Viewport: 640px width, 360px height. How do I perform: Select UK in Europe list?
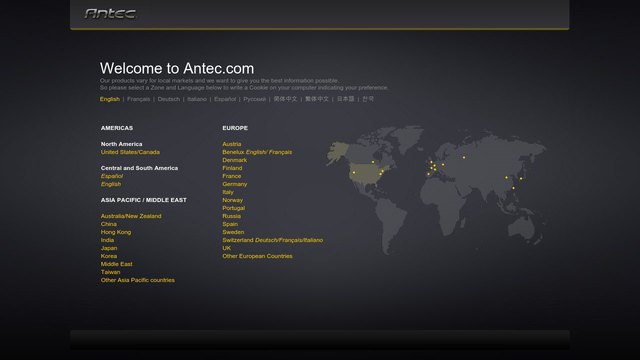click(227, 248)
